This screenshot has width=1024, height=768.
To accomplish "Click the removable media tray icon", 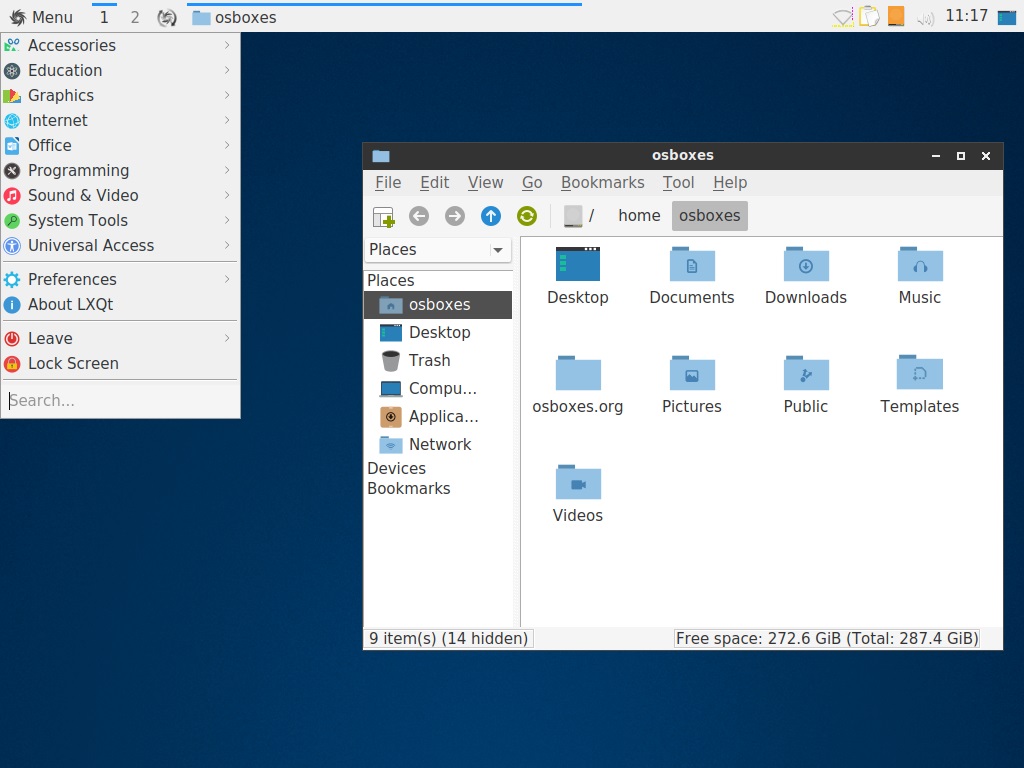I will point(896,16).
